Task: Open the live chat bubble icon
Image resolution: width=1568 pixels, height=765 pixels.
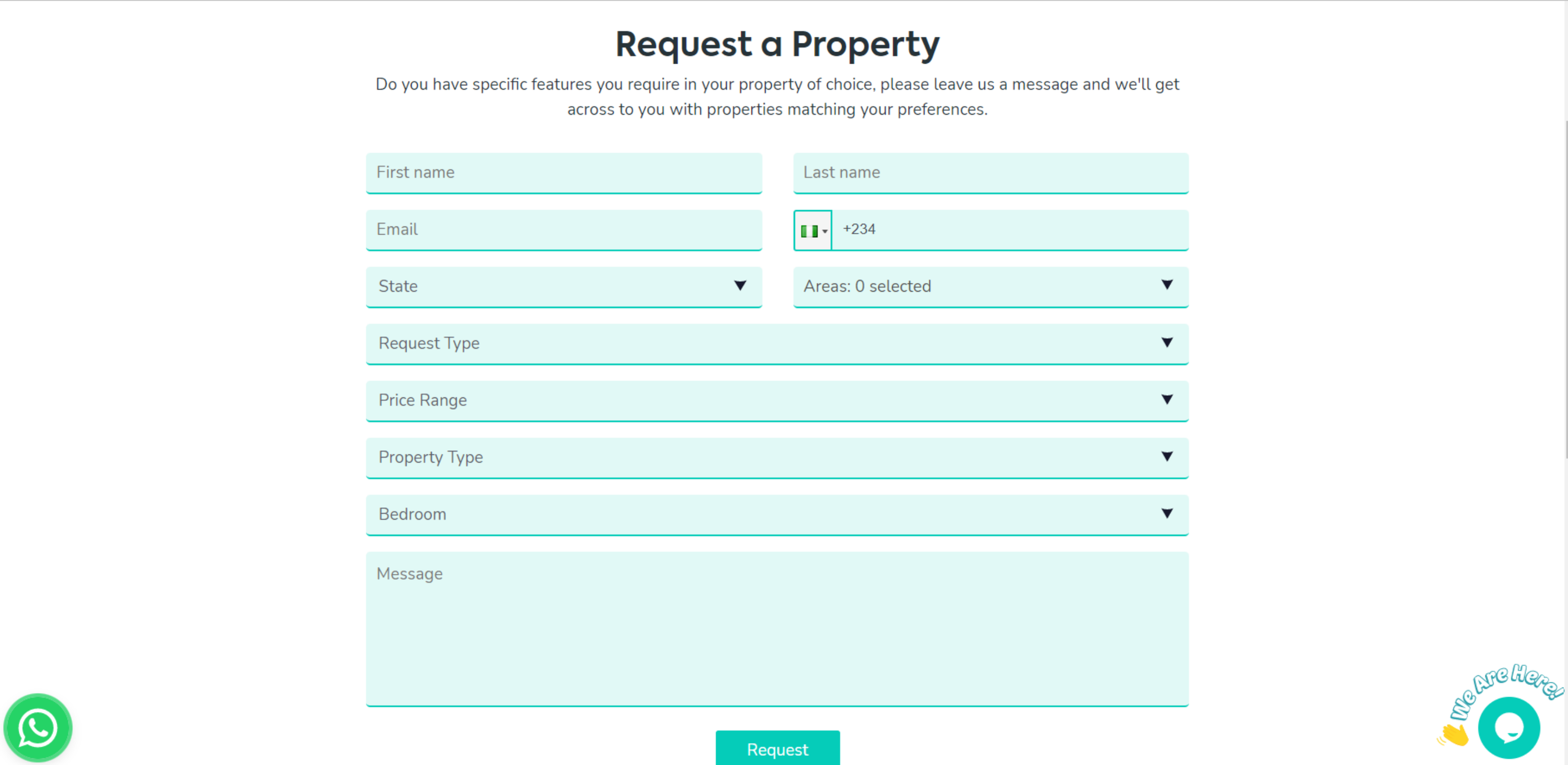Action: coord(1509,728)
